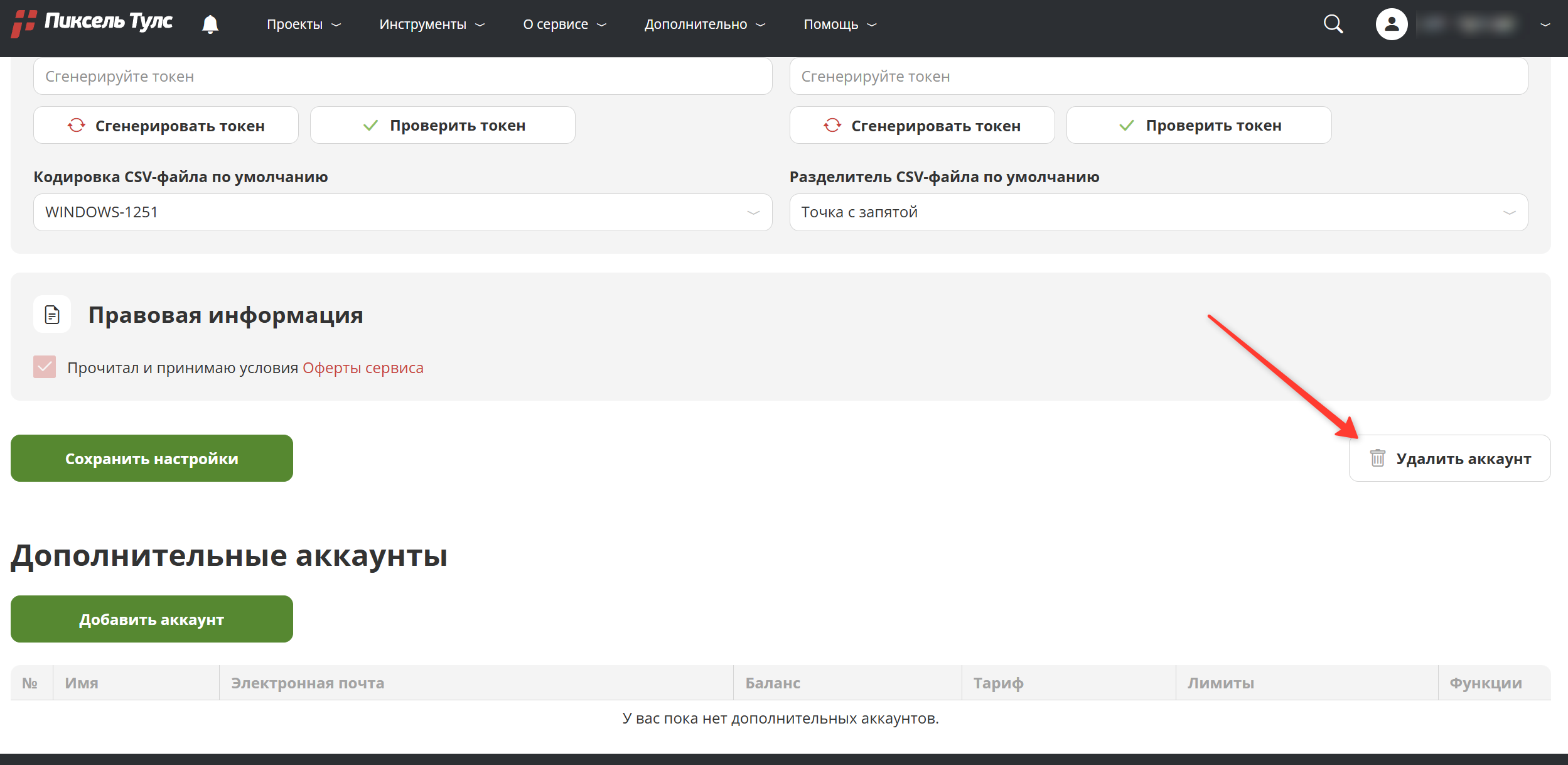The height and width of the screenshot is (765, 1568).
Task: Toggle the Оферты сервиса acceptance checkbox
Action: (x=45, y=367)
